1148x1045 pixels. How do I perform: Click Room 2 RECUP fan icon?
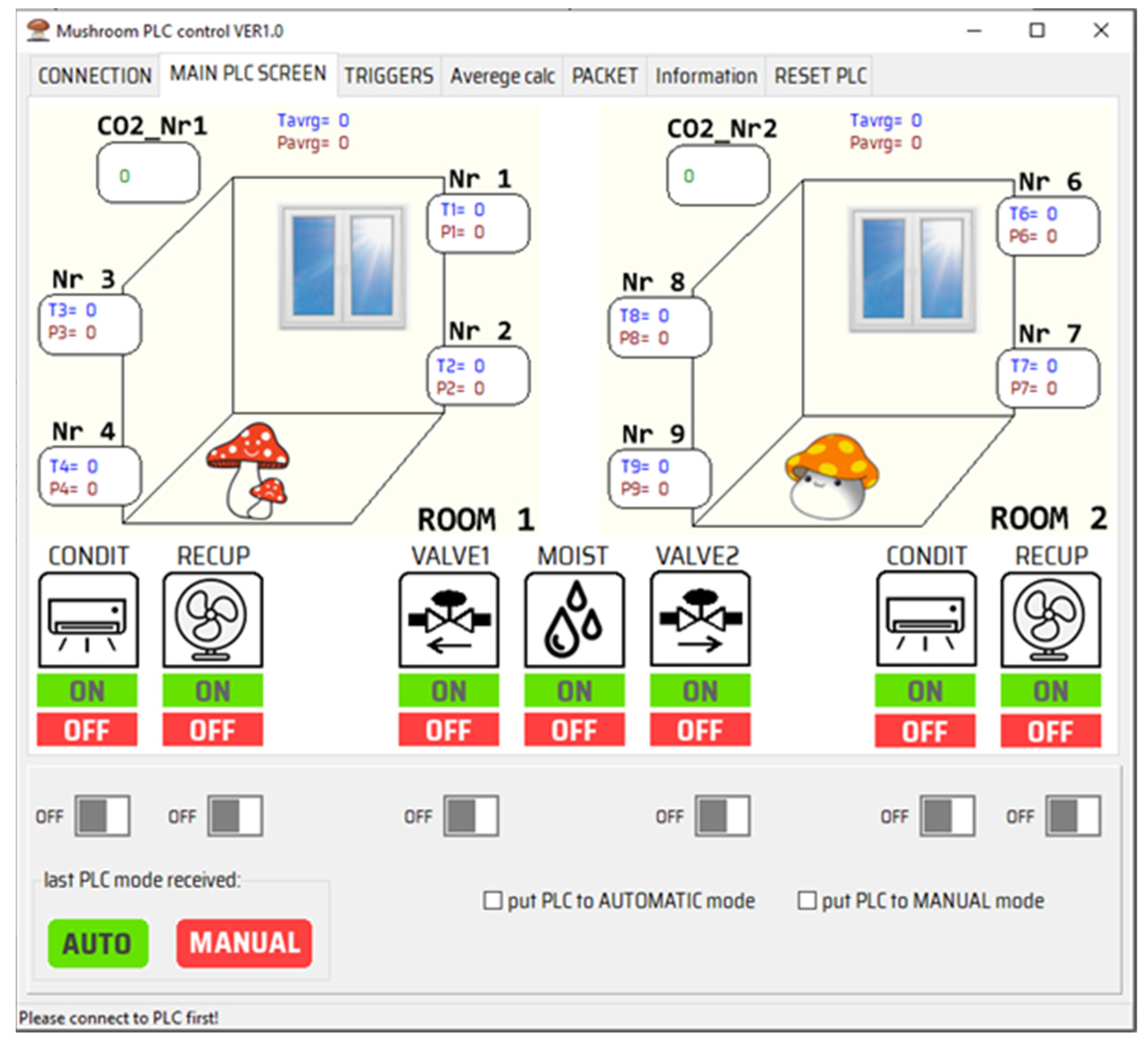pos(1051,620)
